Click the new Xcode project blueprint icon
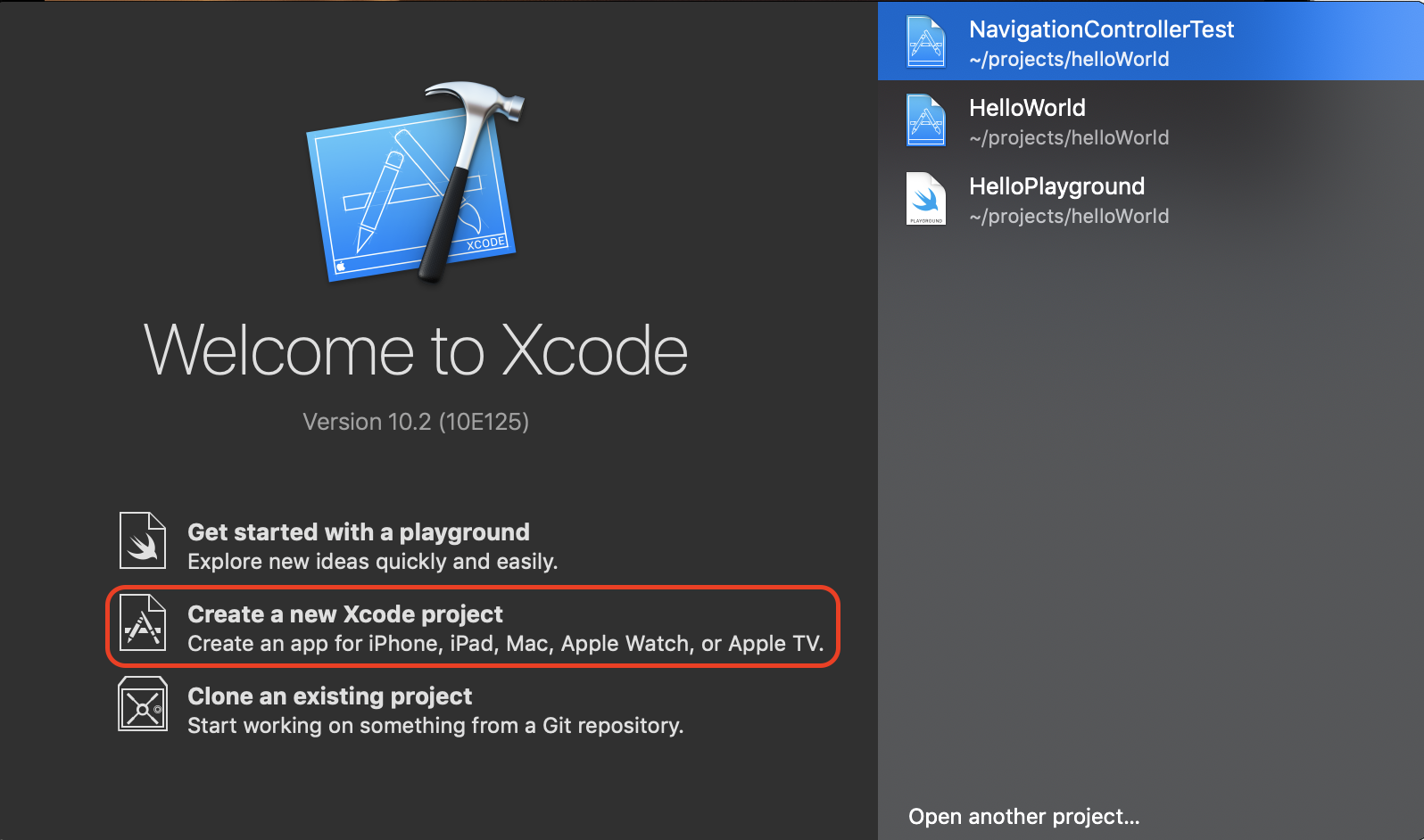Screen dimensions: 1424x840 [143, 622]
